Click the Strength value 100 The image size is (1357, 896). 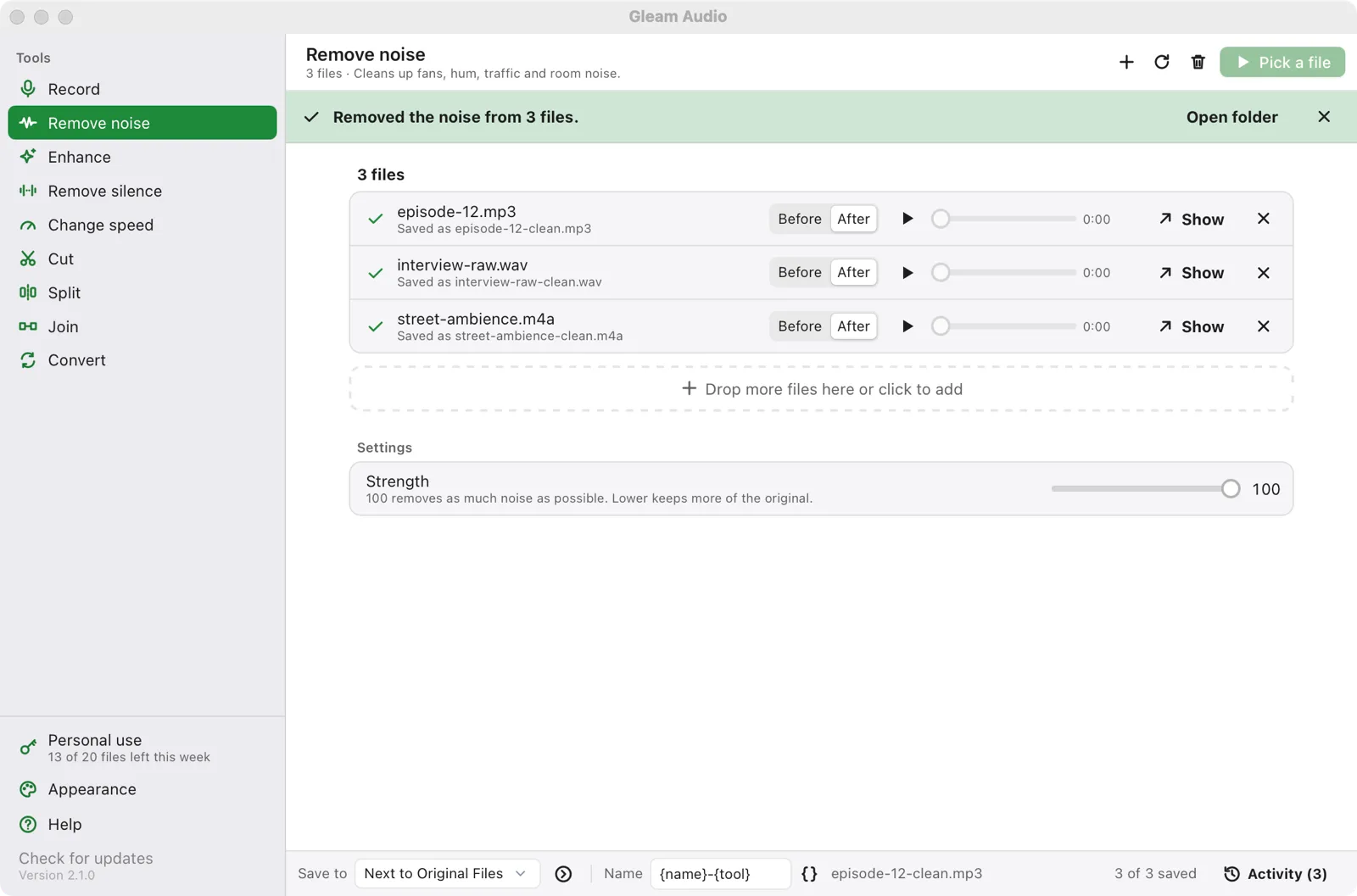point(1265,489)
